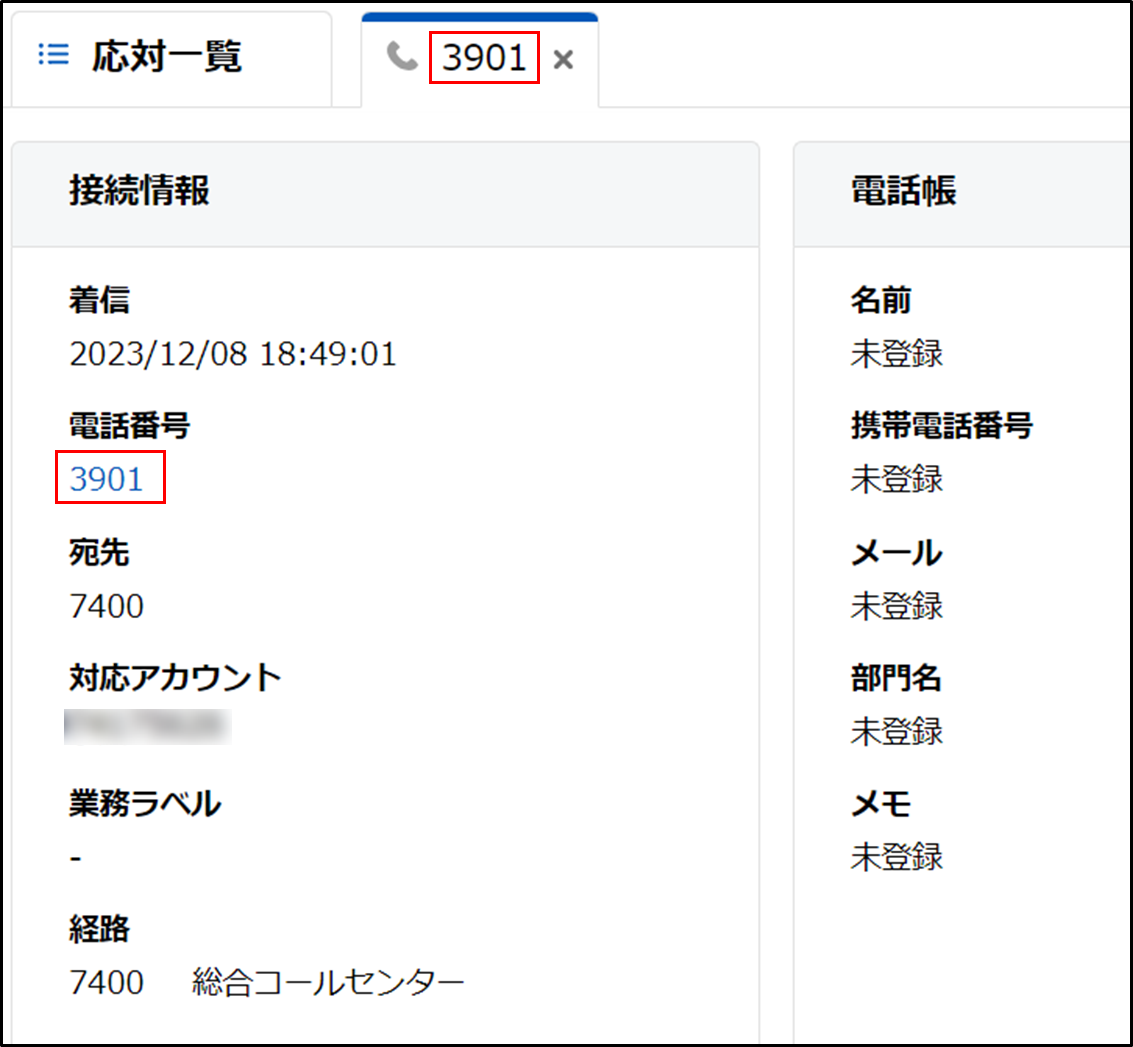Click the phone handset icon on 3901 tab

point(402,57)
